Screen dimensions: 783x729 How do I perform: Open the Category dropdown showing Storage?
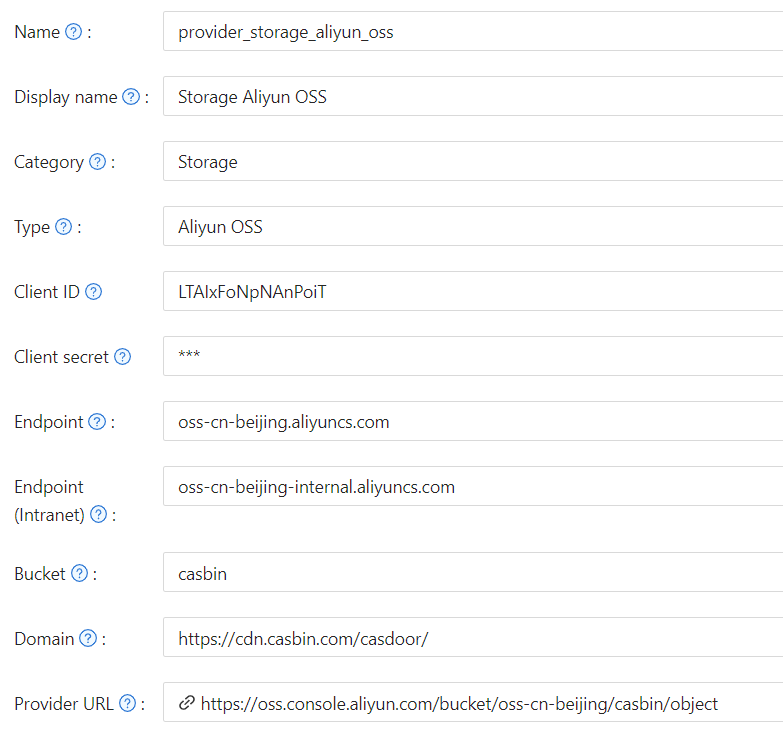(472, 162)
